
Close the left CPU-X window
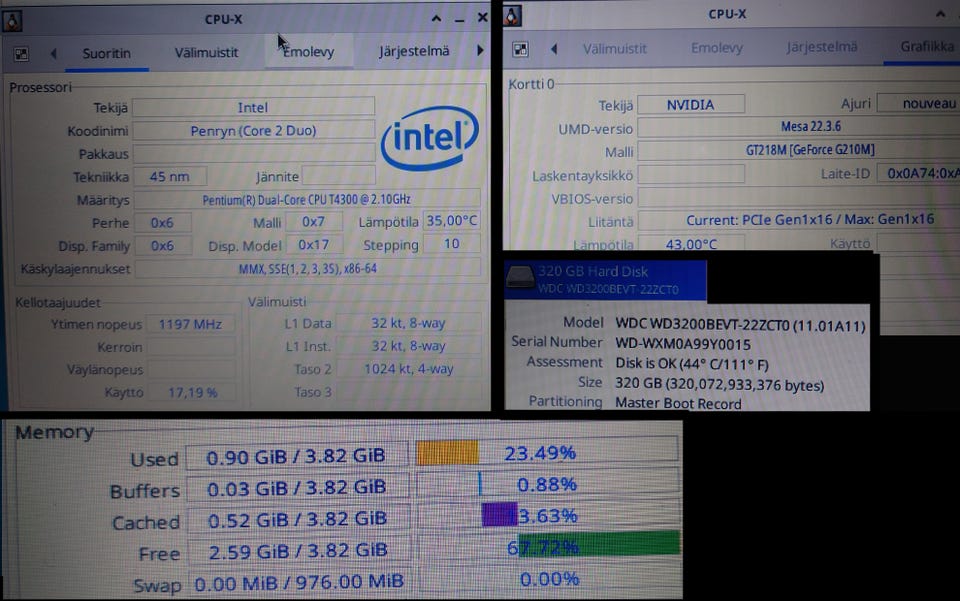click(482, 18)
